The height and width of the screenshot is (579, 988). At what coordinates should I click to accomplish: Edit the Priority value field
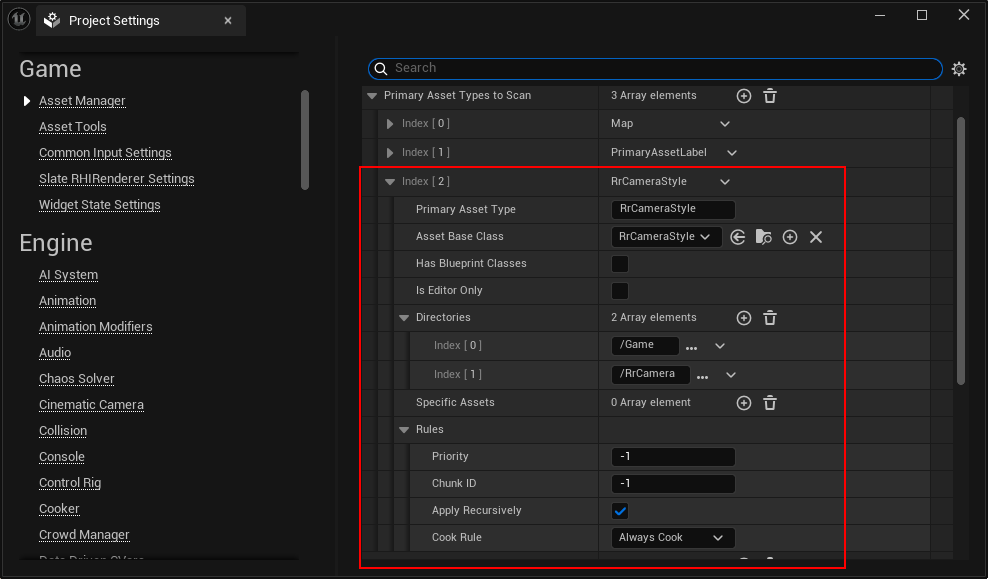tap(673, 457)
